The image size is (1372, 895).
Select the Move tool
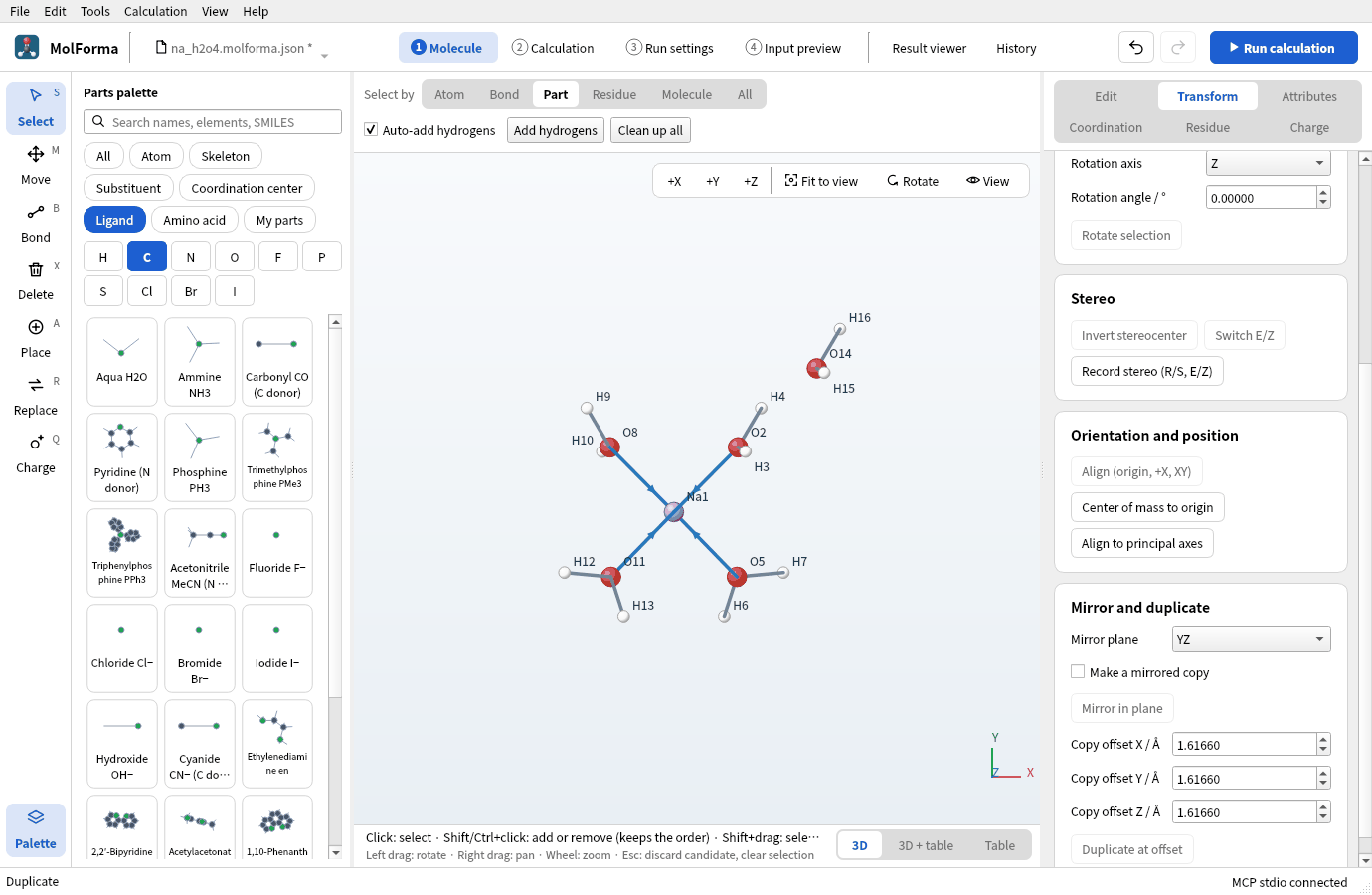36,165
